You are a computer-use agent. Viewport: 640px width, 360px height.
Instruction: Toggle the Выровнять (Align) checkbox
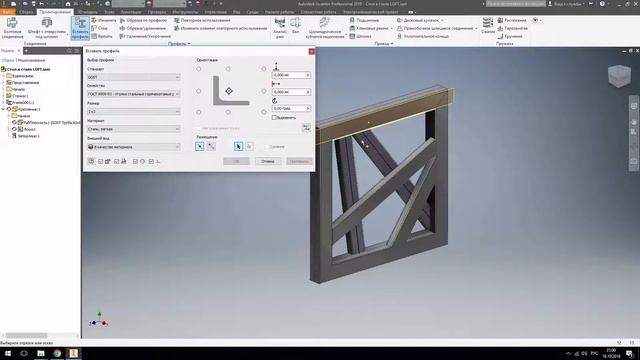274,118
